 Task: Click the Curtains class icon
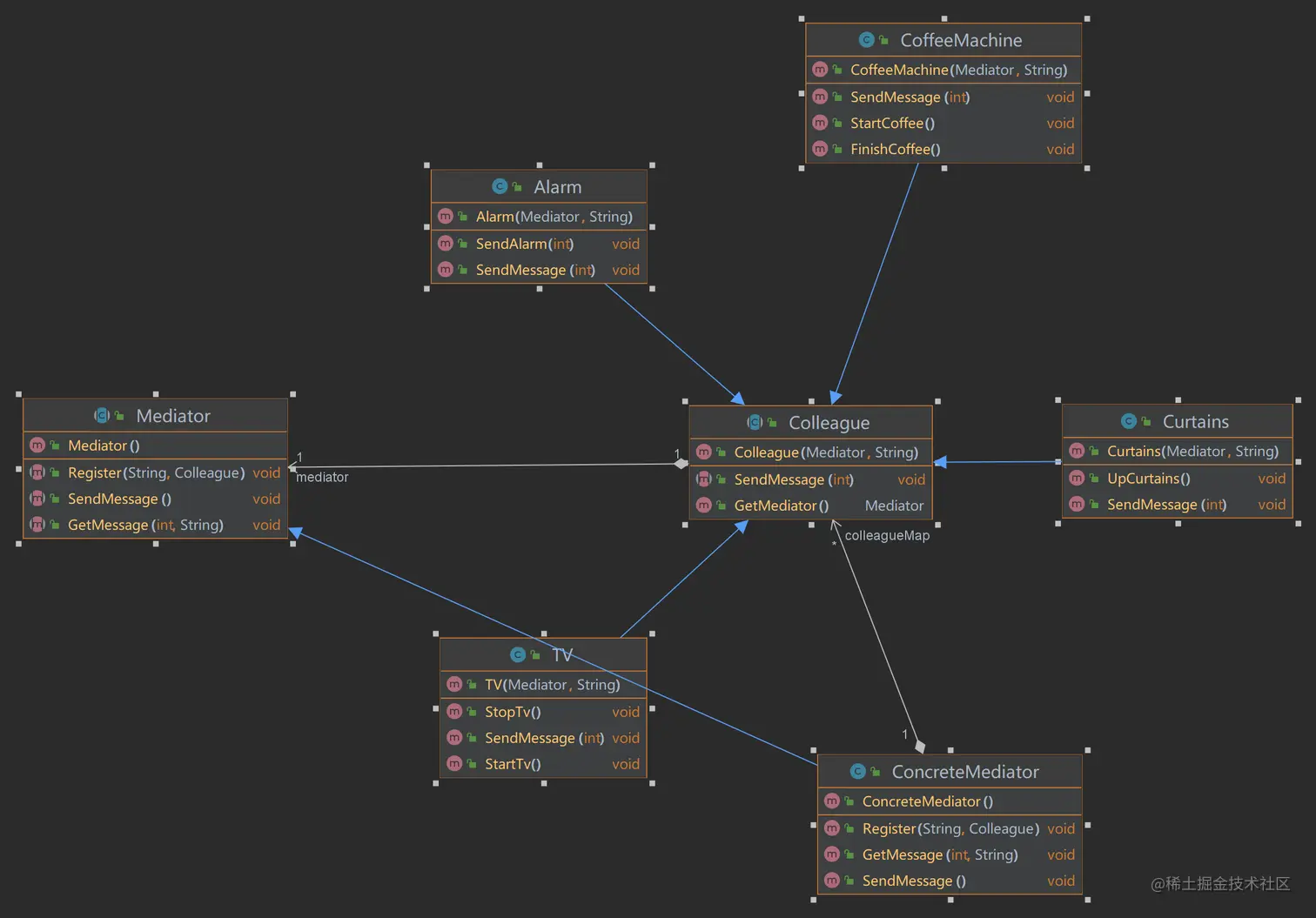point(1129,421)
